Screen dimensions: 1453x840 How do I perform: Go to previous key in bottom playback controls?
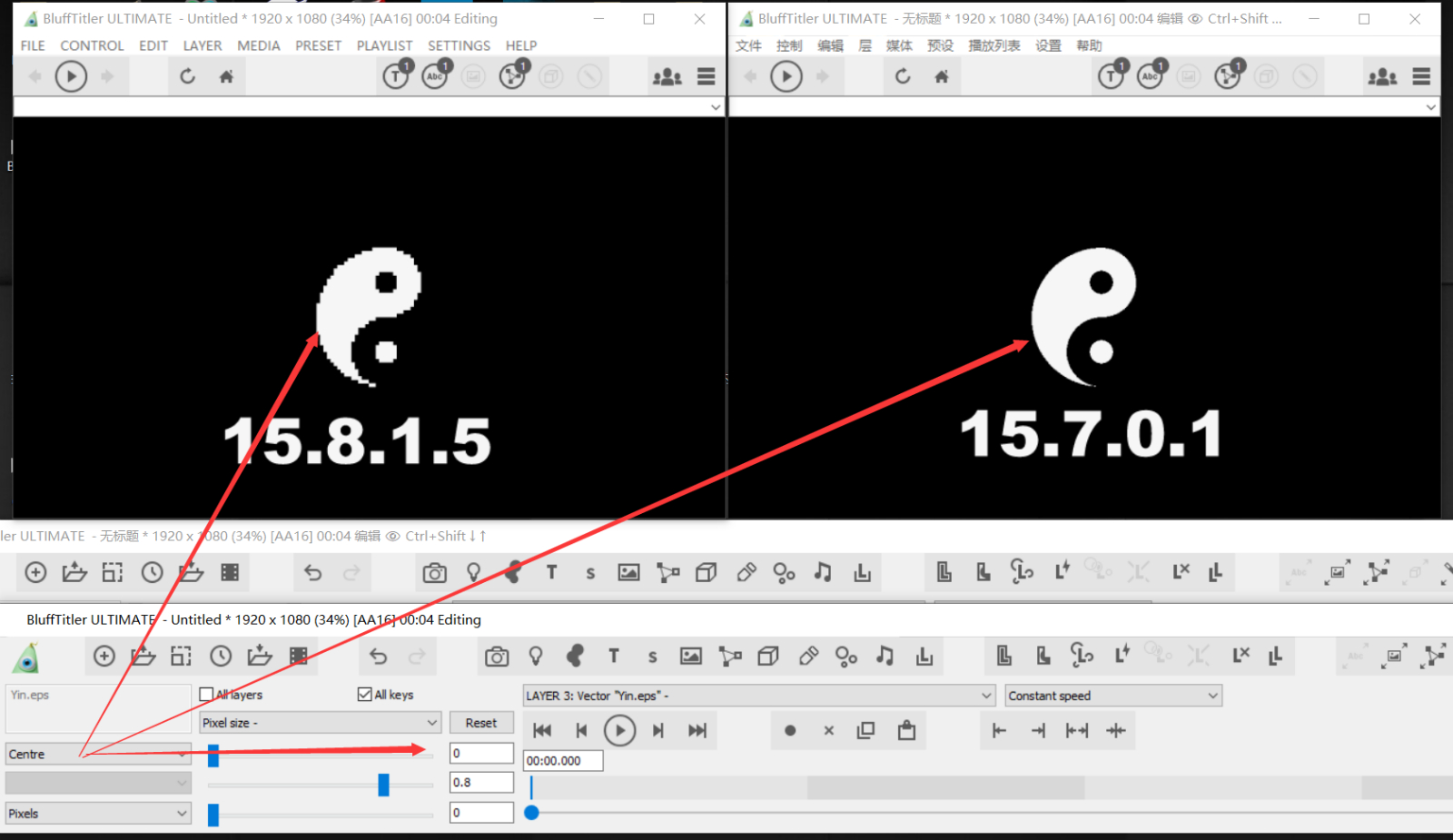pos(581,730)
